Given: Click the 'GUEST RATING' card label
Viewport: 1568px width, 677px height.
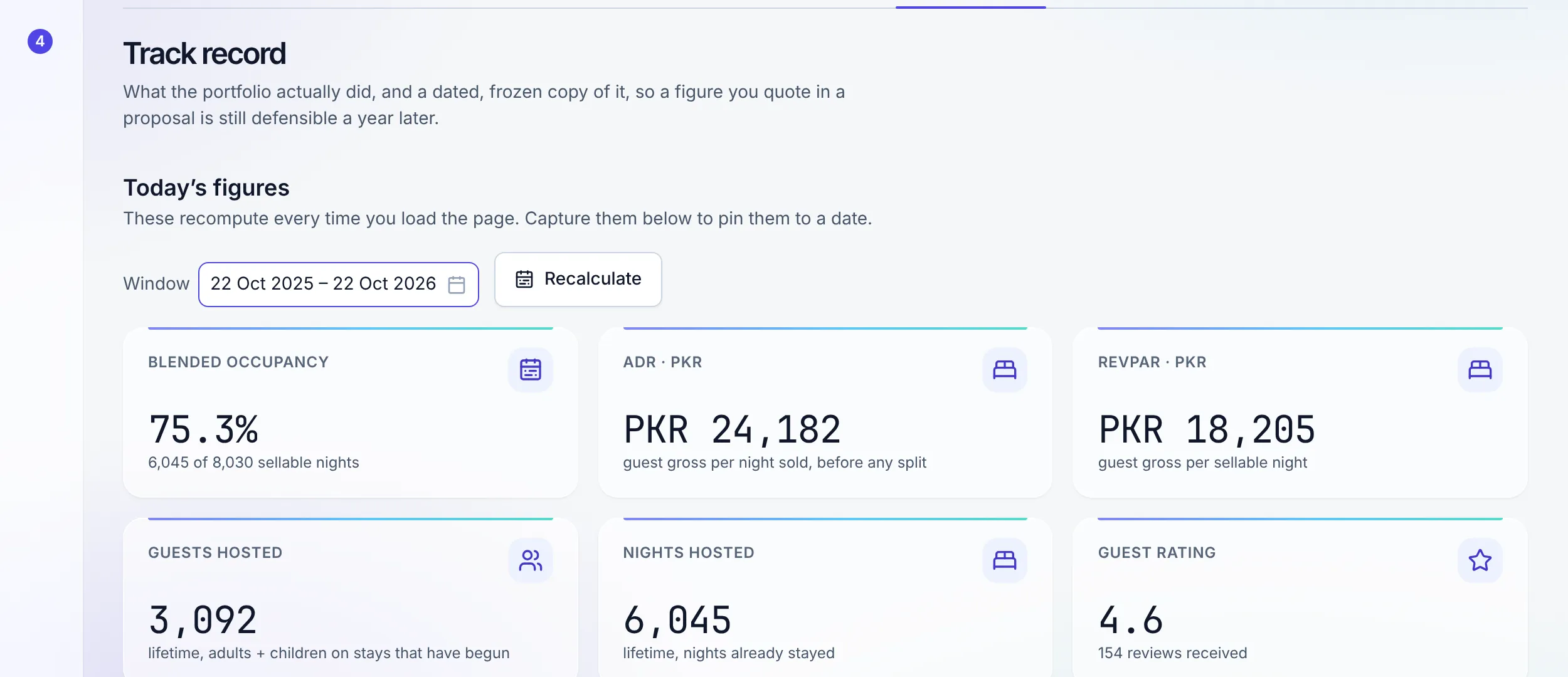Looking at the screenshot, I should pos(1157,553).
